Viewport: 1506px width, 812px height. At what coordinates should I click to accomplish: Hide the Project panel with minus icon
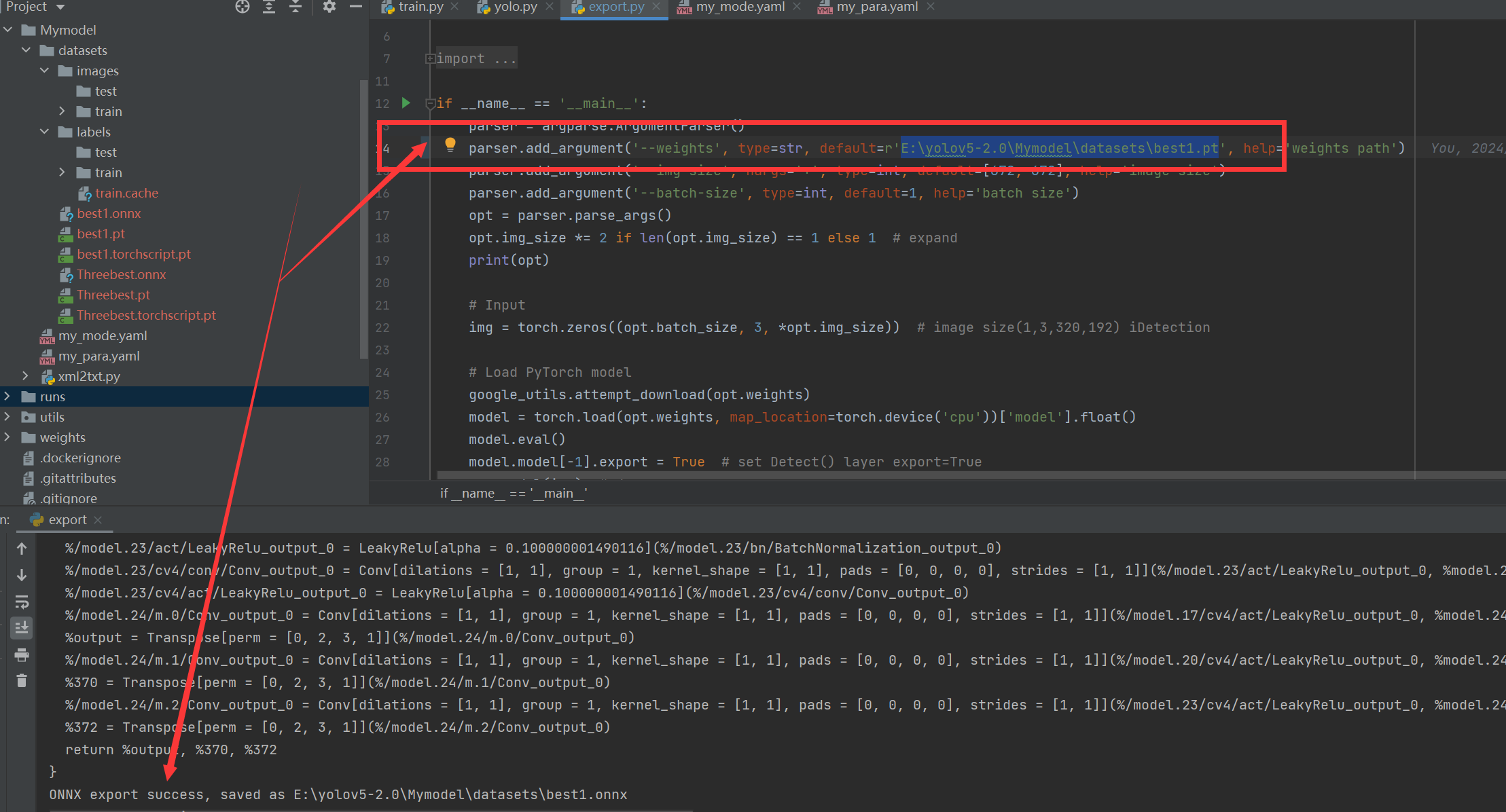[355, 7]
